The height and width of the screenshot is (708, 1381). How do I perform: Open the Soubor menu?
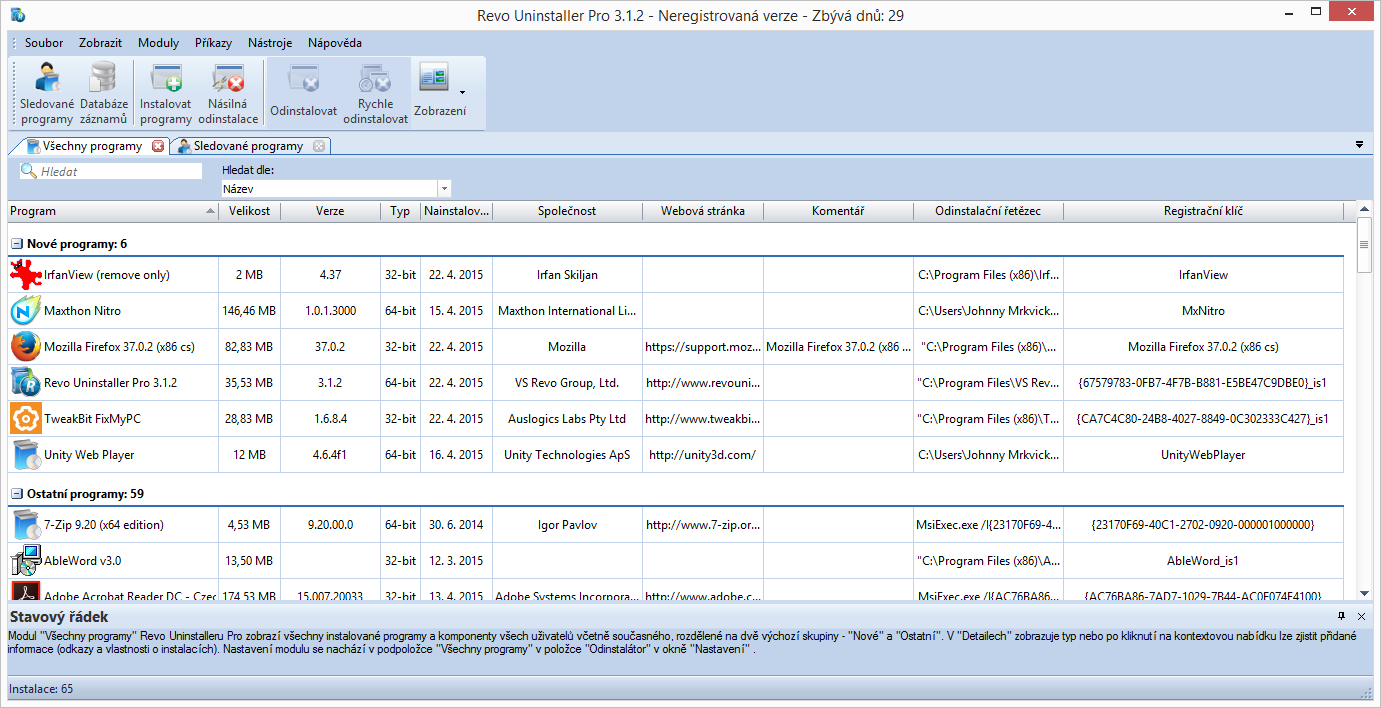[44, 43]
